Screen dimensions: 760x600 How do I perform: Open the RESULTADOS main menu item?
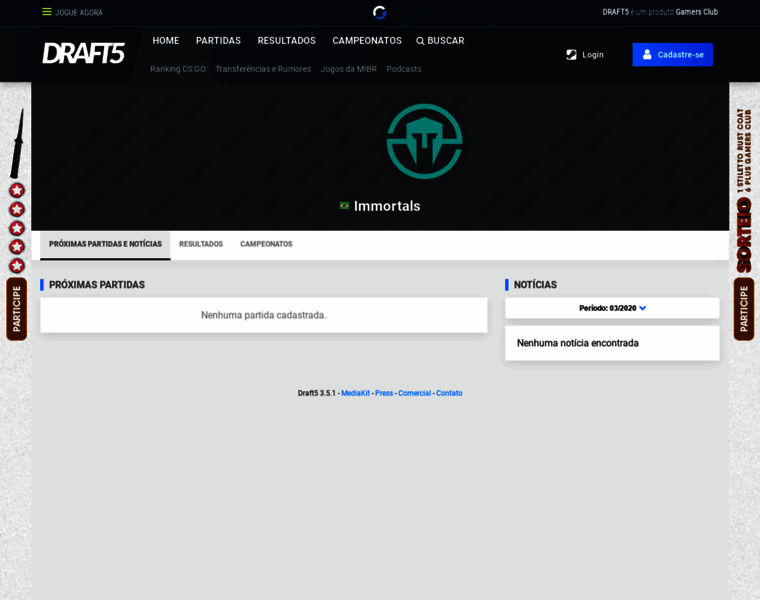coord(286,41)
